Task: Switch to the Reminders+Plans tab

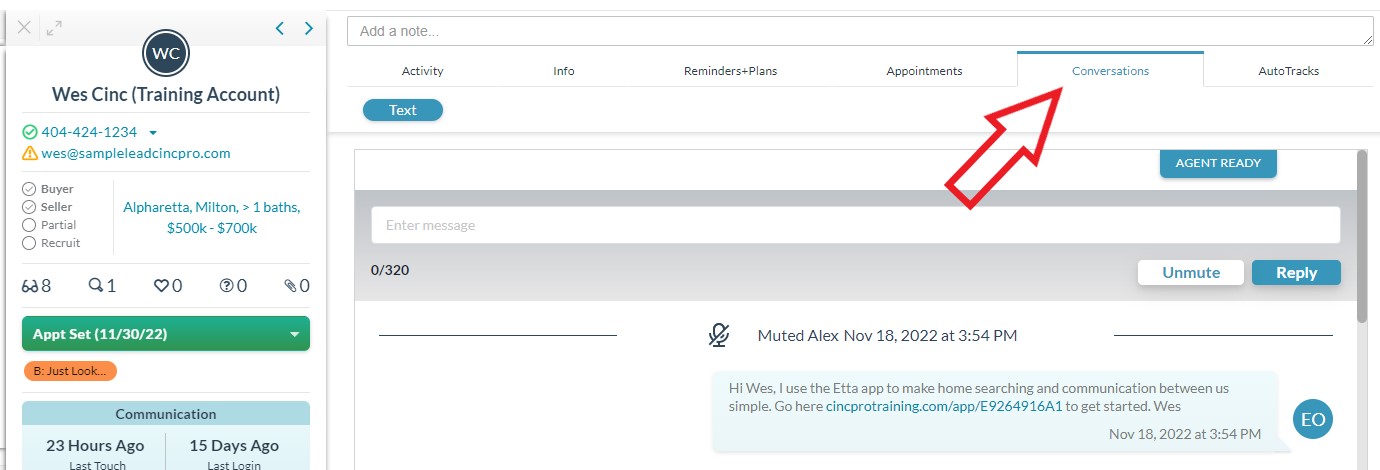Action: click(x=730, y=71)
